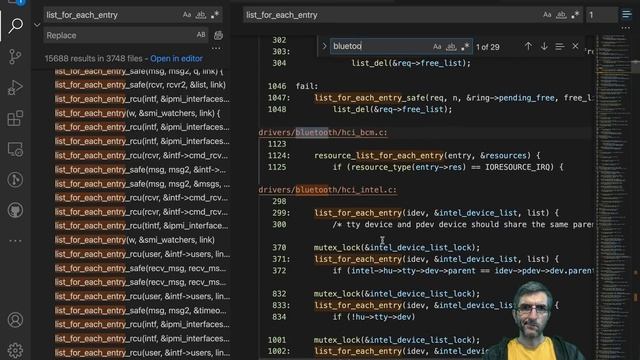Open the Manage gear menu
Image resolution: width=640 pixels, height=360 pixels.
(15, 350)
